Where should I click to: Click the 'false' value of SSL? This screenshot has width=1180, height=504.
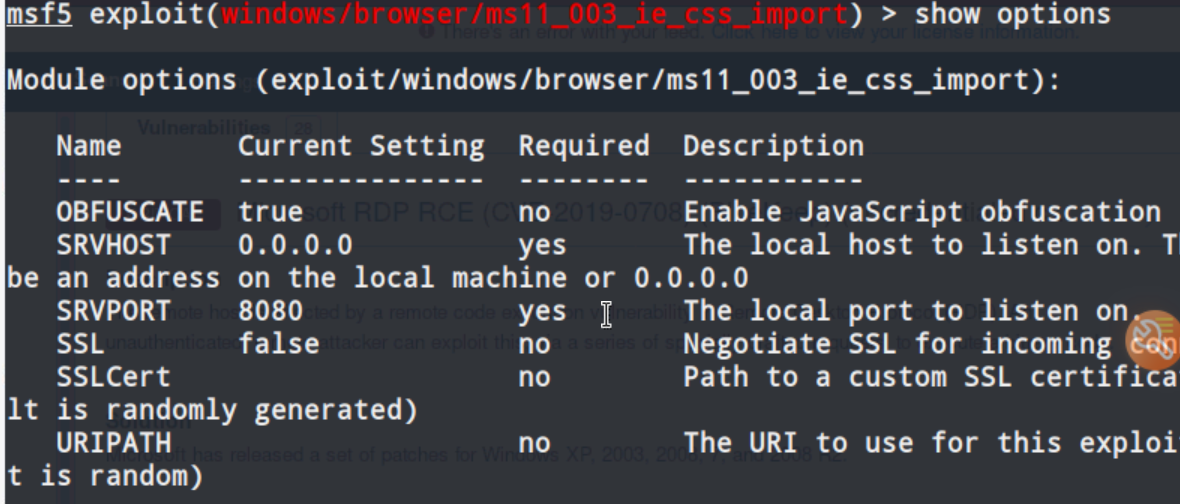click(x=278, y=344)
